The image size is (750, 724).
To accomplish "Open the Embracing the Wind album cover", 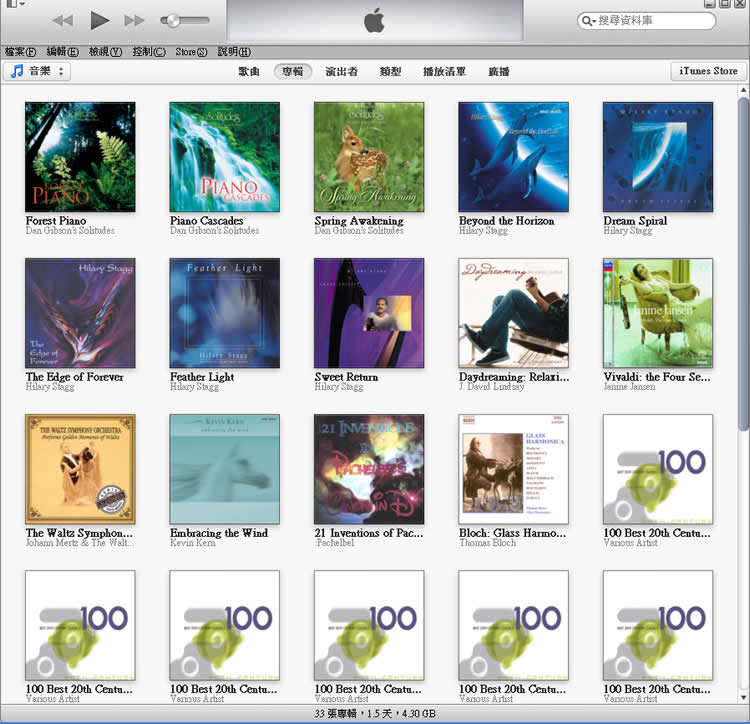I will pos(225,469).
